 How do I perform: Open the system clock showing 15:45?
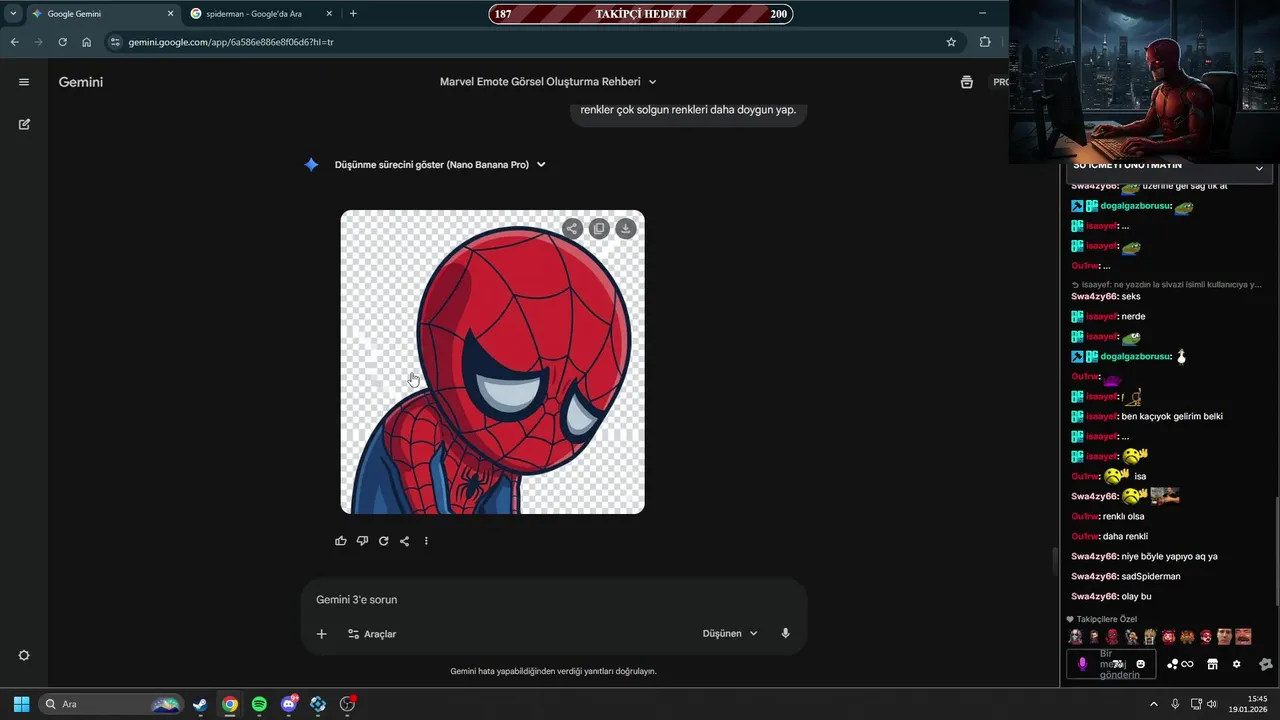[x=1250, y=704]
